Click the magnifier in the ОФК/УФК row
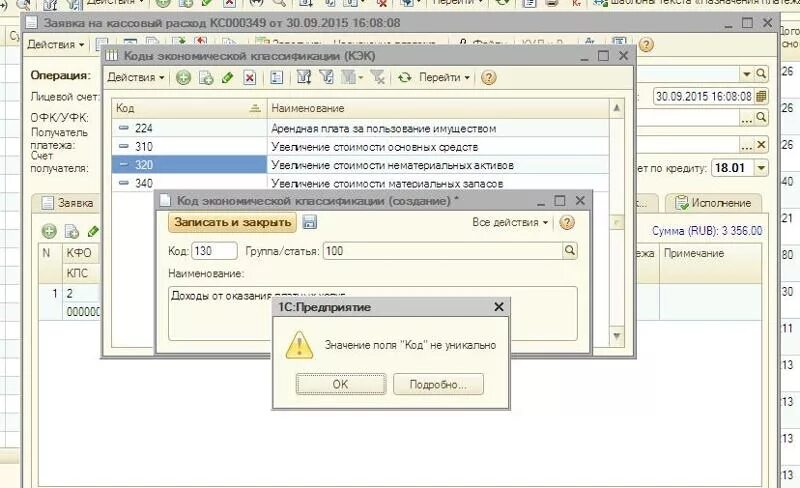This screenshot has height=488, width=800. click(x=761, y=118)
